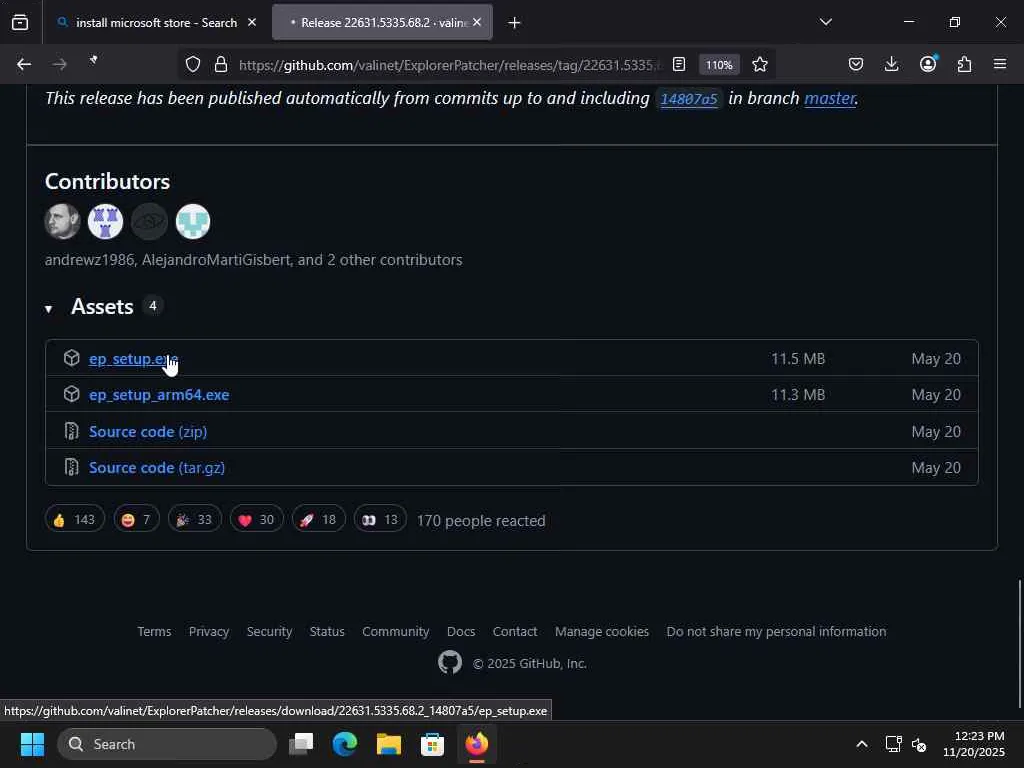The image size is (1024, 768).
Task: Download Source code (zip)
Action: point(148,432)
